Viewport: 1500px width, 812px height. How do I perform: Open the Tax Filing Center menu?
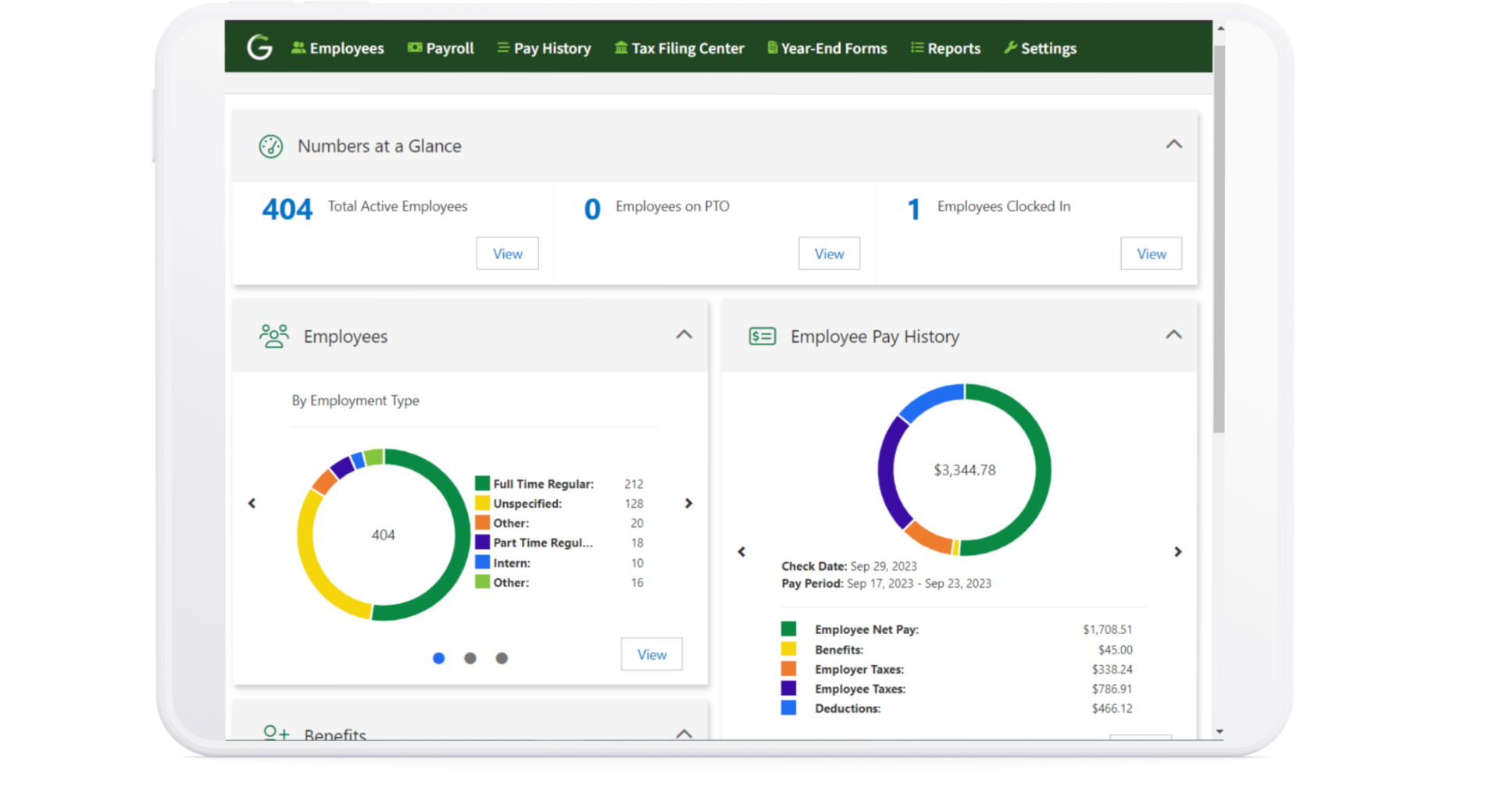click(x=679, y=48)
